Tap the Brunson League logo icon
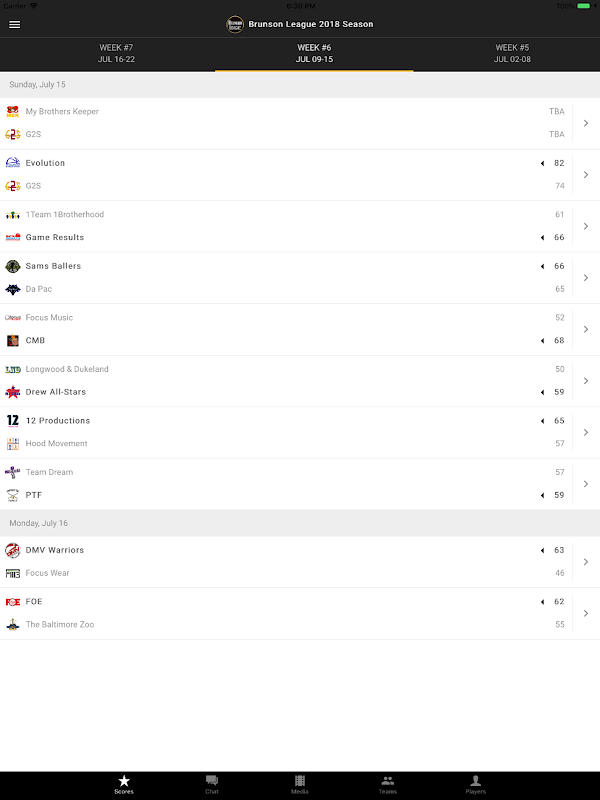This screenshot has width=600, height=800. coord(235,24)
